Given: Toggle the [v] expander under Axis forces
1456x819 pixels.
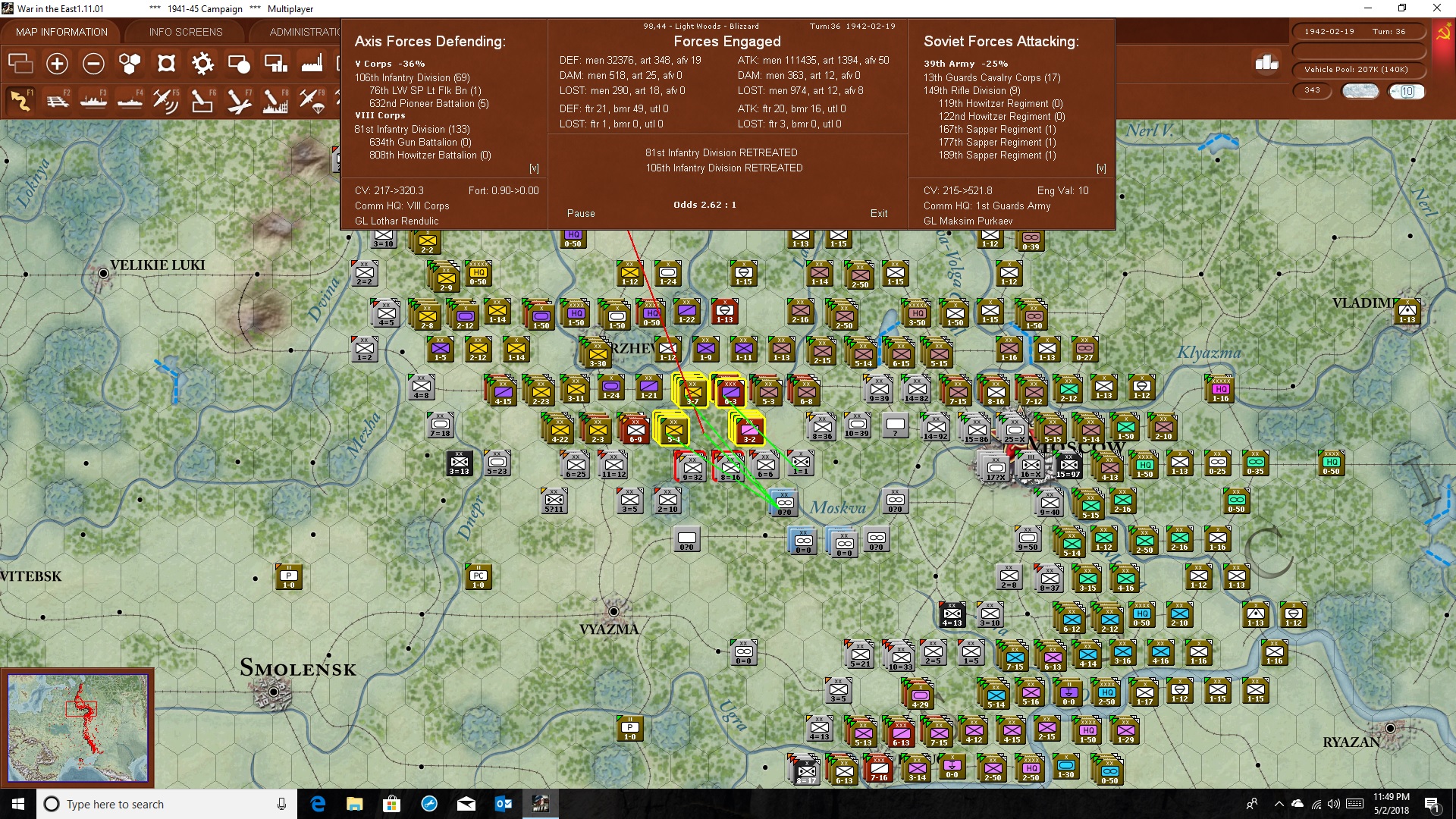Looking at the screenshot, I should click(534, 168).
